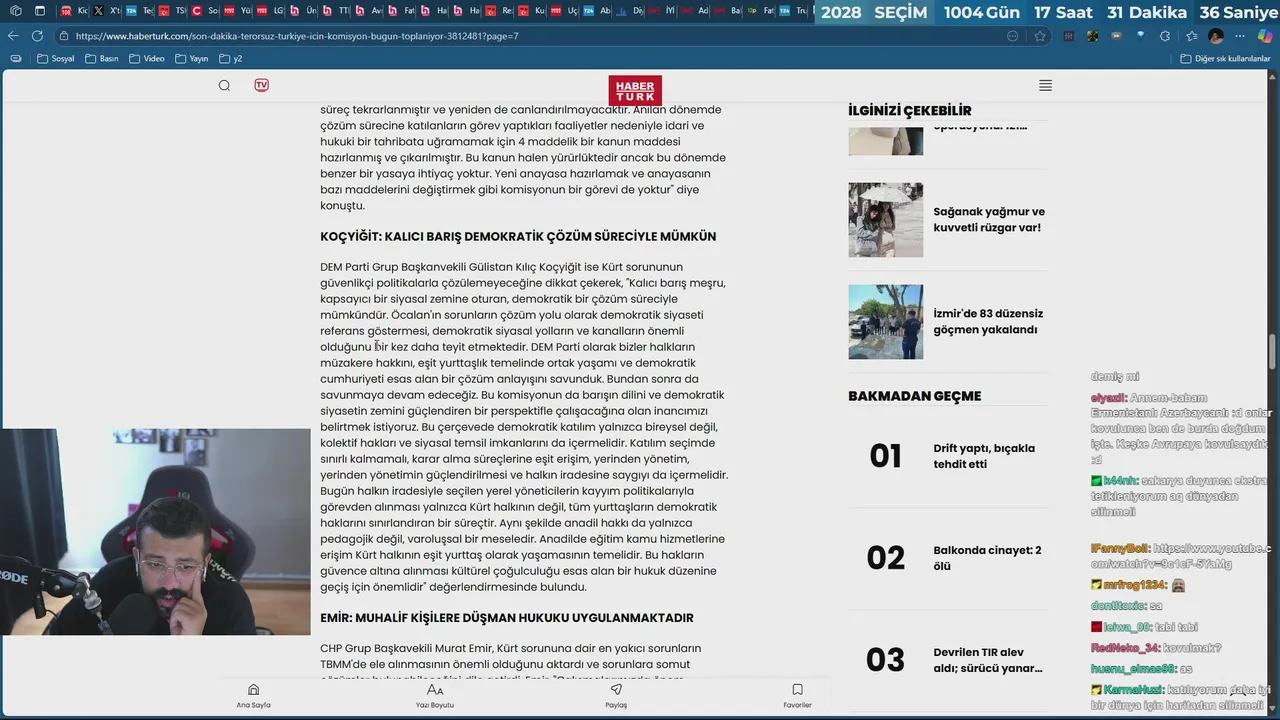Open 'Devrilen TIR alev aldı' story
Viewport: 1280px width, 720px height.
tap(988, 660)
